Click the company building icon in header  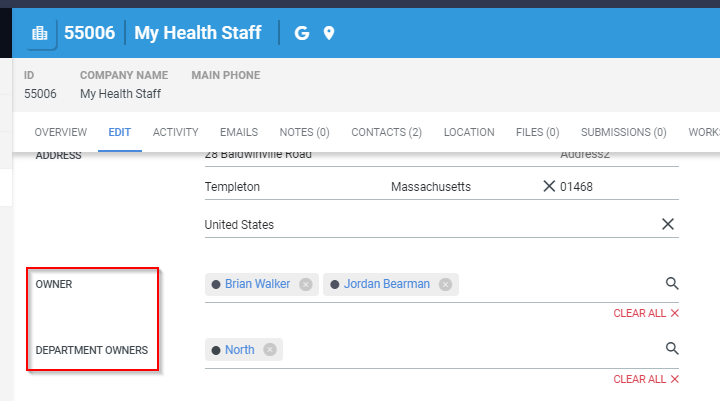pyautogui.click(x=40, y=33)
